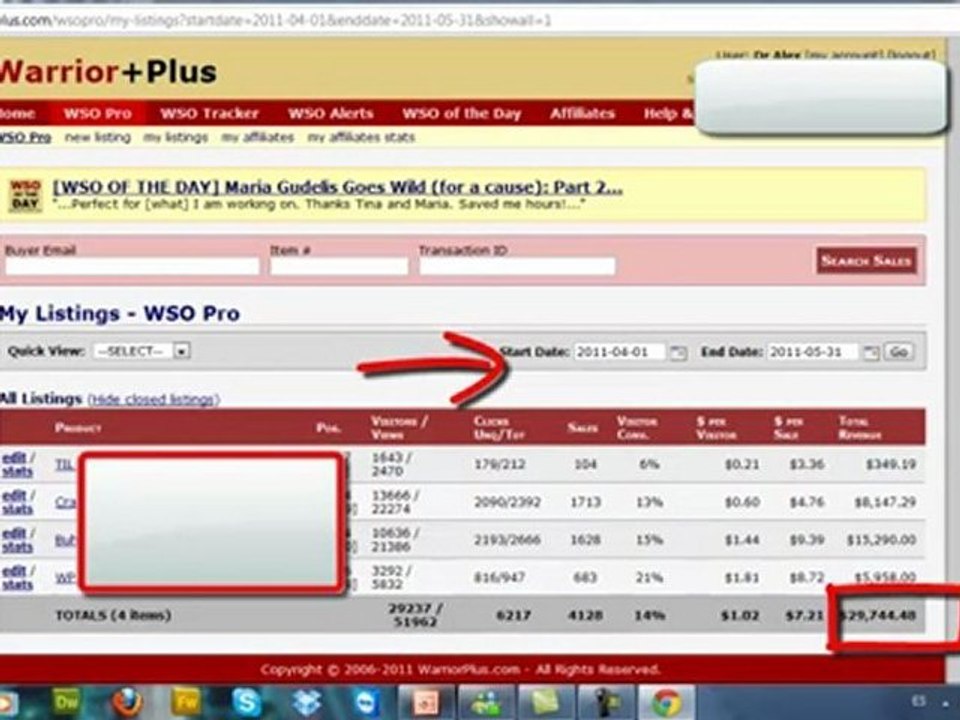Click the 4128 total sales value
Image resolution: width=960 pixels, height=720 pixels.
[x=585, y=615]
